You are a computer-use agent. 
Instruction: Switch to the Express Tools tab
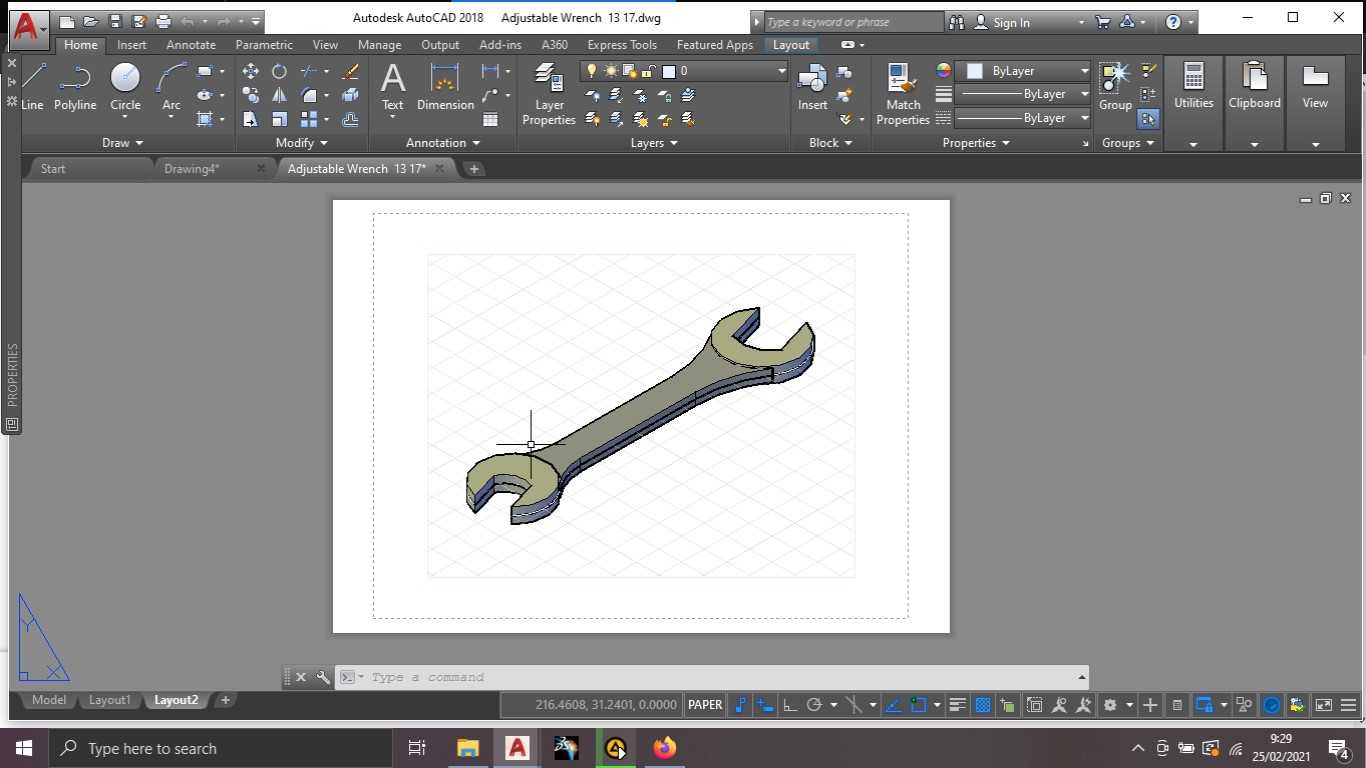[622, 45]
